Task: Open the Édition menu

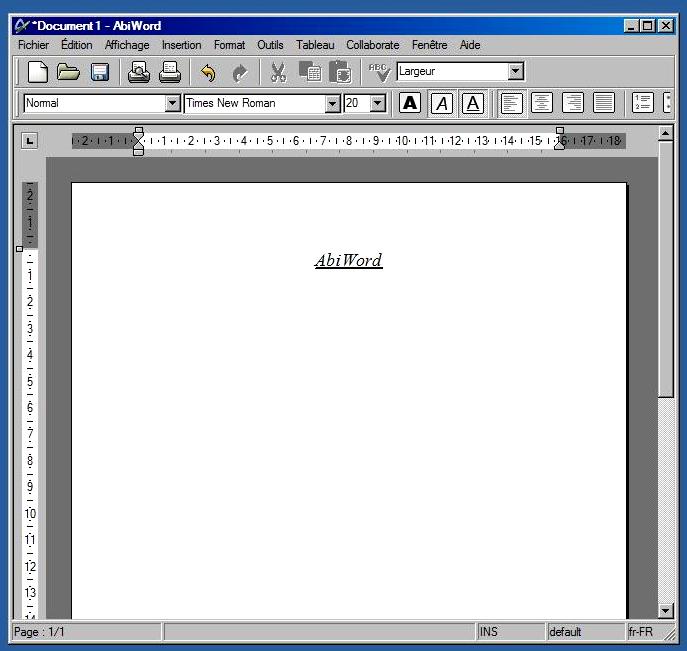Action: [77, 45]
